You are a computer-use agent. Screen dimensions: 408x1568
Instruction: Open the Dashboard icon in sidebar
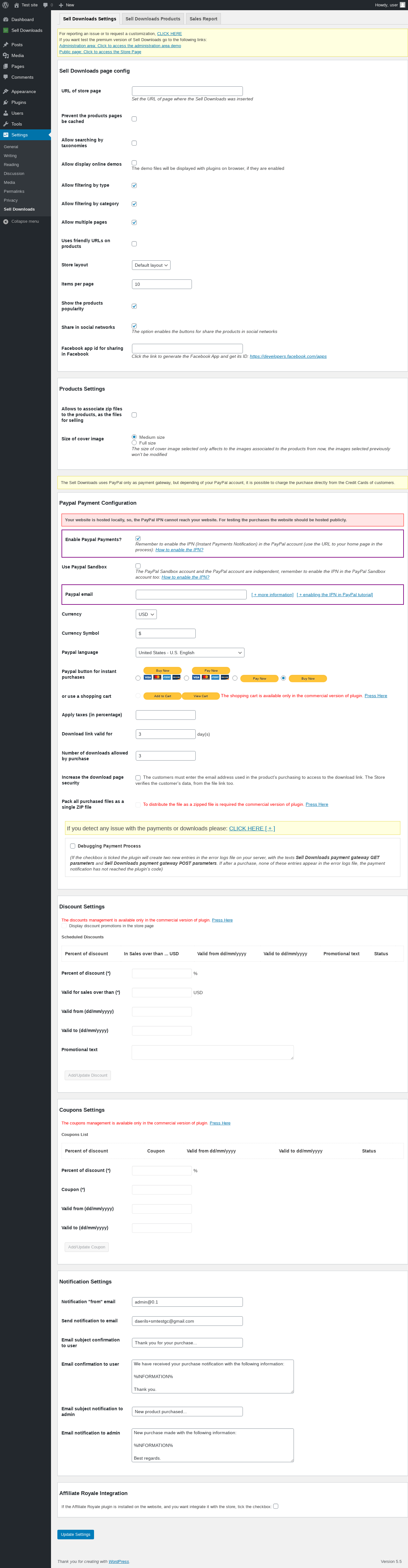(x=6, y=19)
